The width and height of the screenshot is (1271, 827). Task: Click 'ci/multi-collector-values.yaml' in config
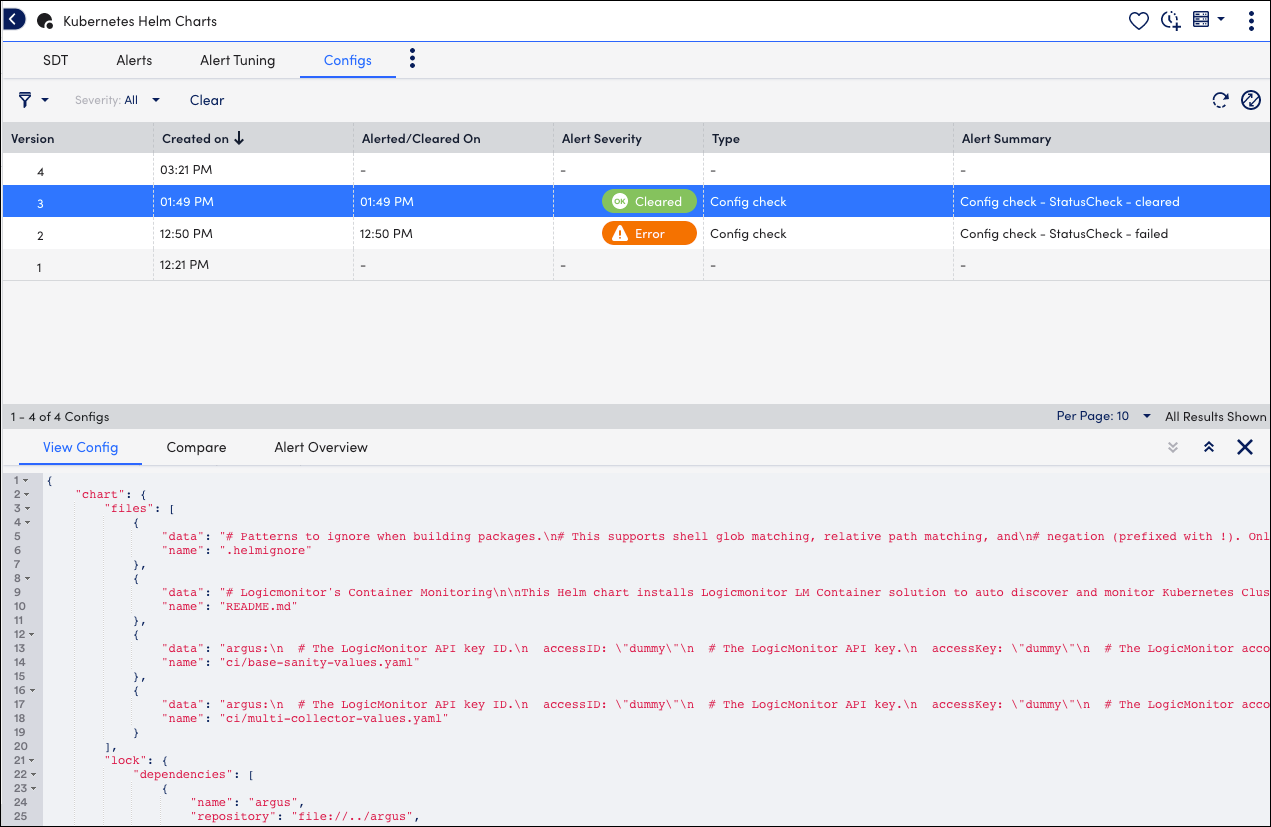[x=334, y=718]
